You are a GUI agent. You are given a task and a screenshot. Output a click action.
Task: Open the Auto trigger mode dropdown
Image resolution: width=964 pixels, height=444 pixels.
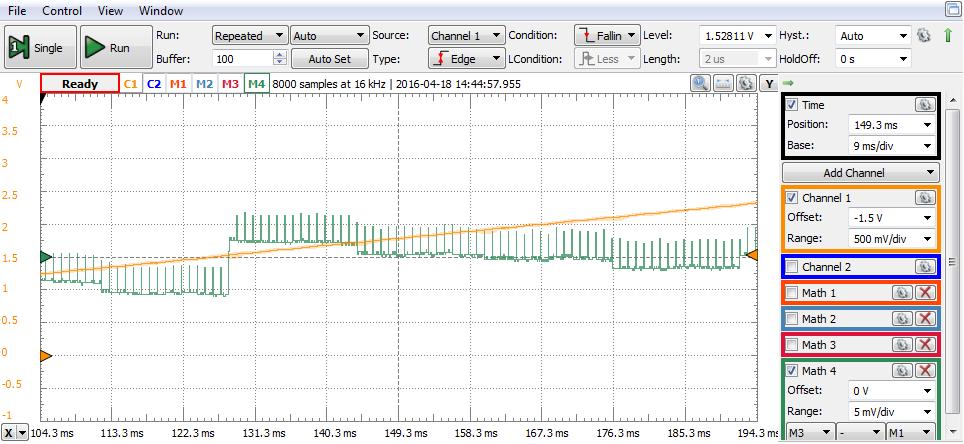pyautogui.click(x=330, y=36)
